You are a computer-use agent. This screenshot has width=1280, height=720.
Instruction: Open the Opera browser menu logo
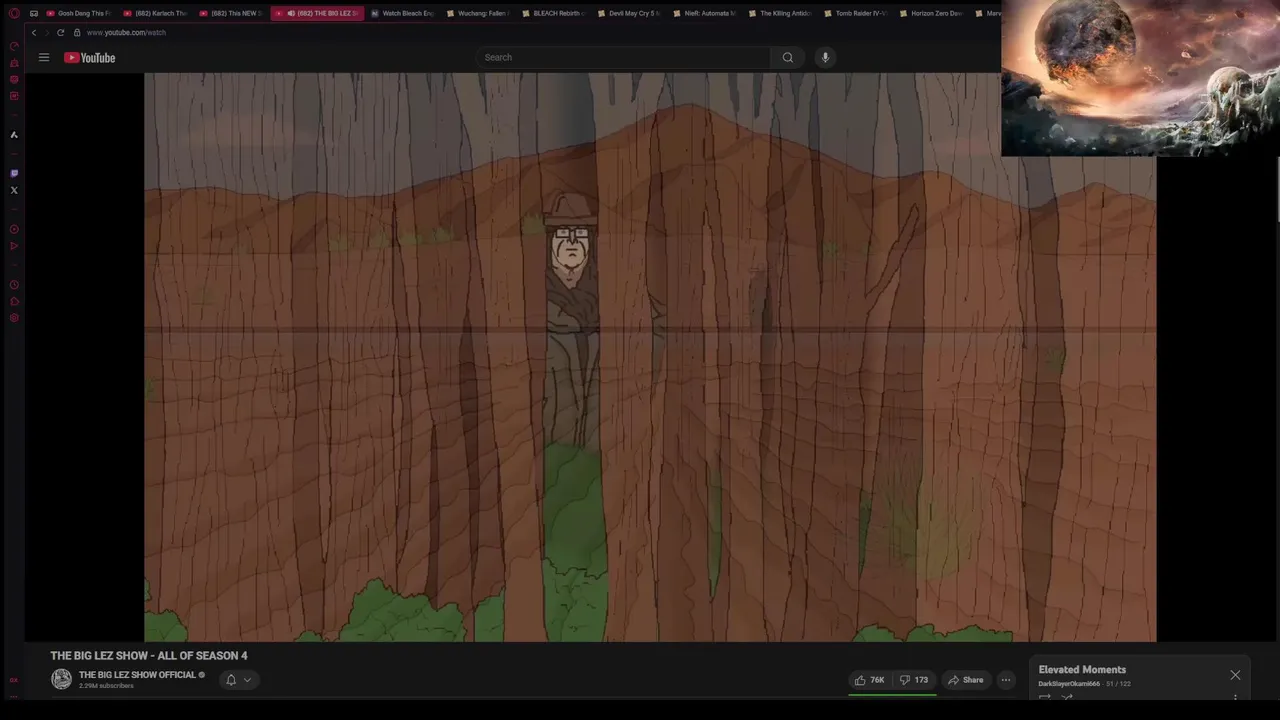click(x=14, y=13)
